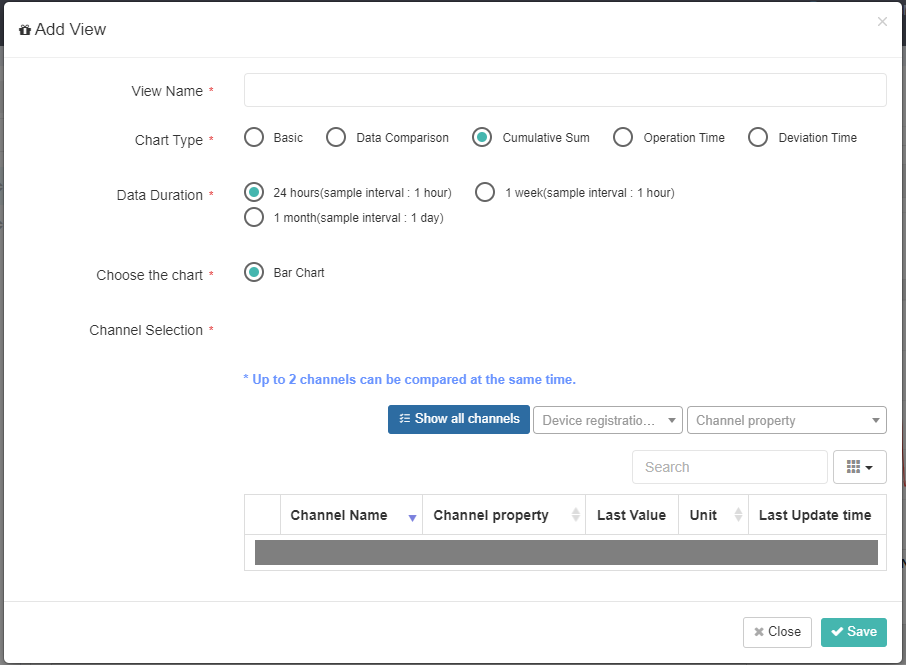
Task: Open the Device registration dropdown
Action: (607, 420)
